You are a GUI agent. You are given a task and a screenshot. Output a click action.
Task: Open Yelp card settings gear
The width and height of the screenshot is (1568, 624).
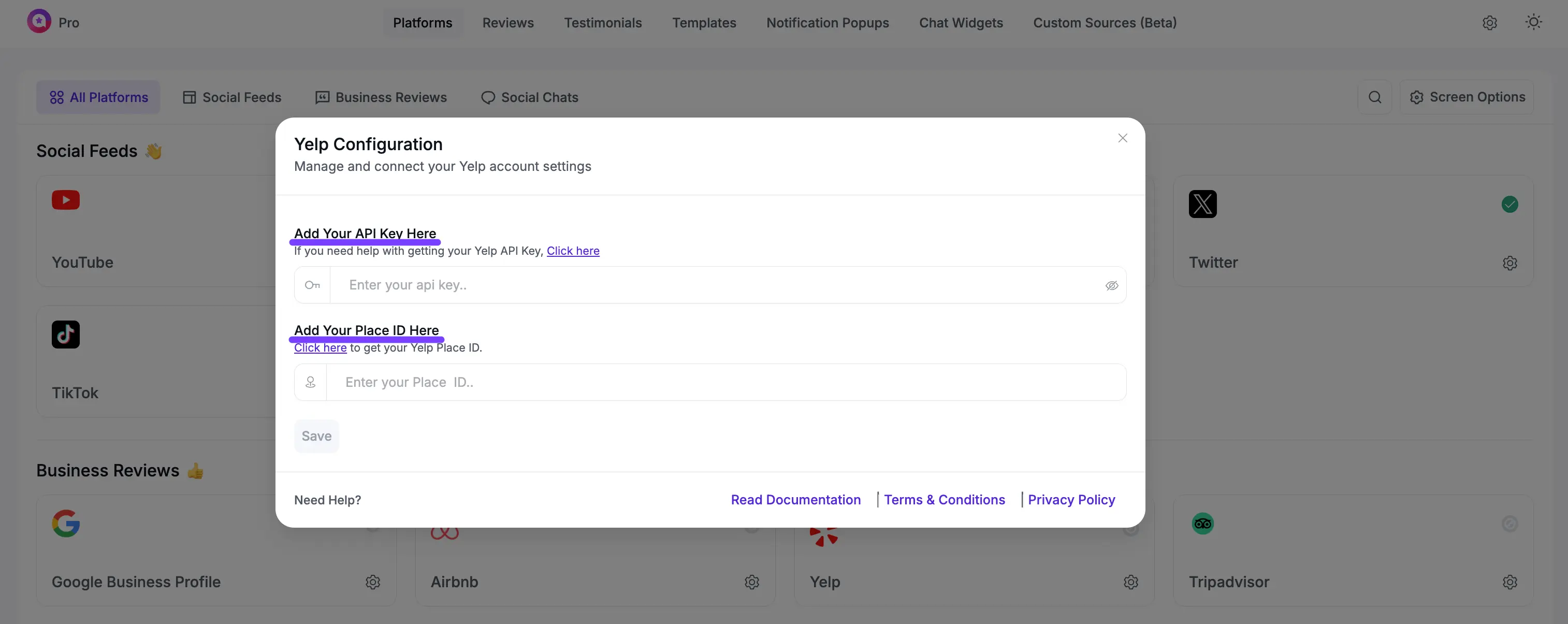click(x=1131, y=582)
